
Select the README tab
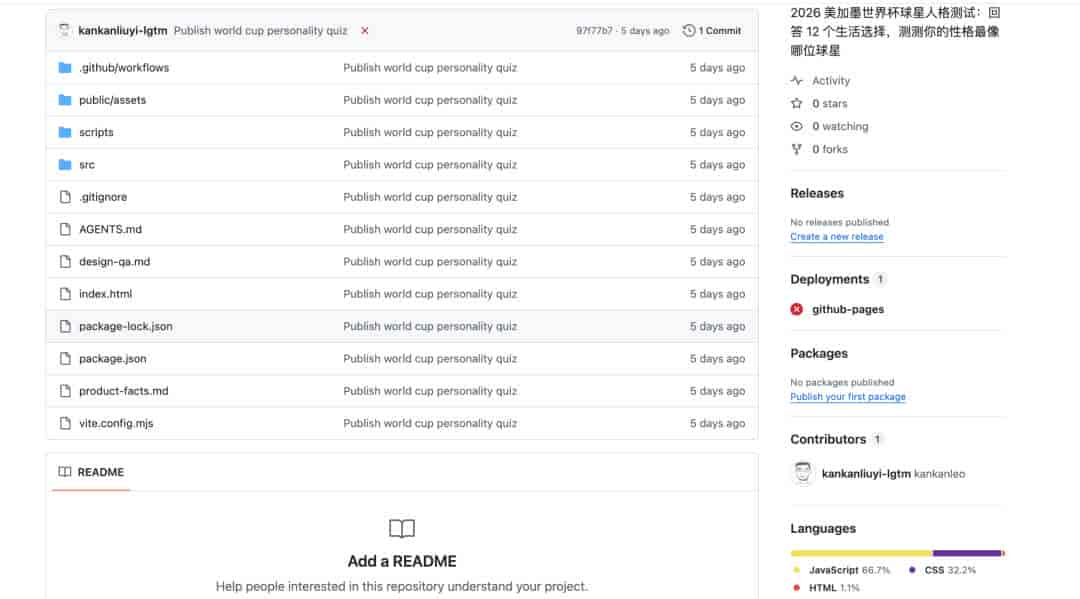pyautogui.click(x=91, y=472)
